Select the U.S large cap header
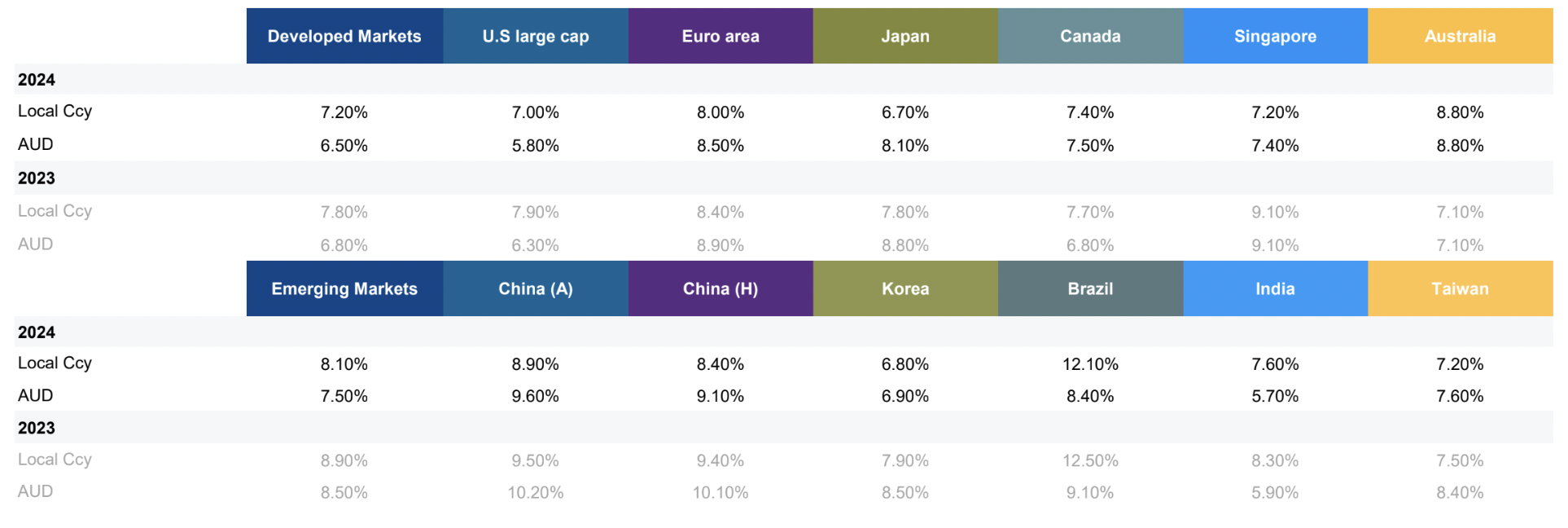1568x528 pixels. pos(535,37)
